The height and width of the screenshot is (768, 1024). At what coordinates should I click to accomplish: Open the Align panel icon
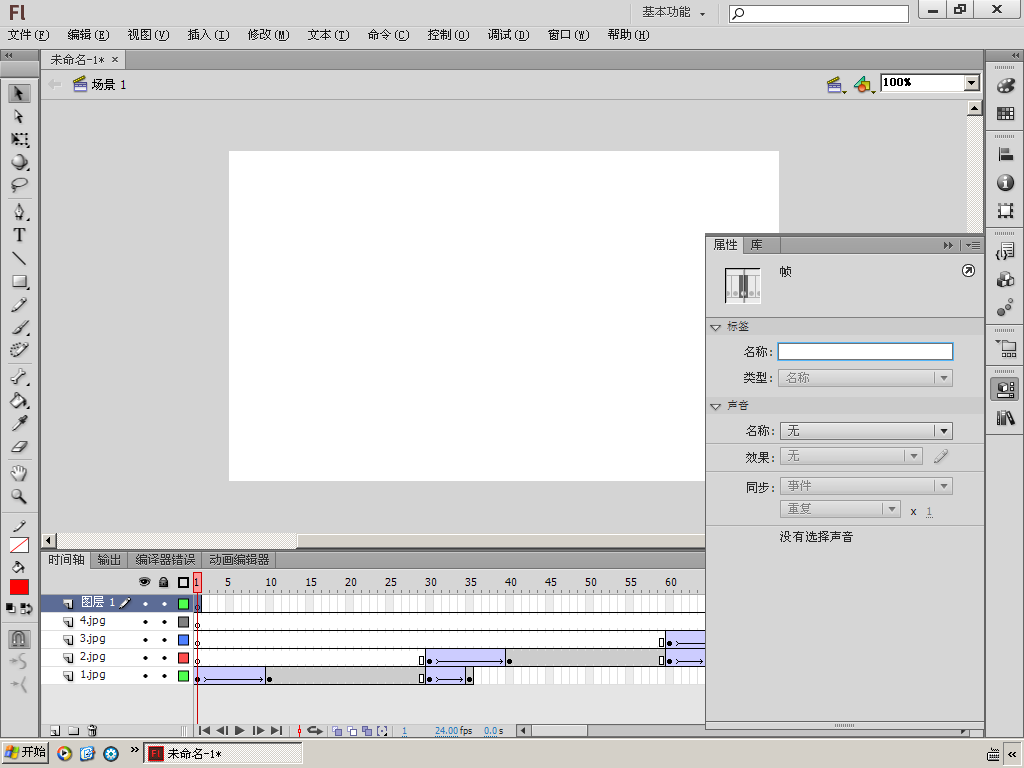(1006, 155)
